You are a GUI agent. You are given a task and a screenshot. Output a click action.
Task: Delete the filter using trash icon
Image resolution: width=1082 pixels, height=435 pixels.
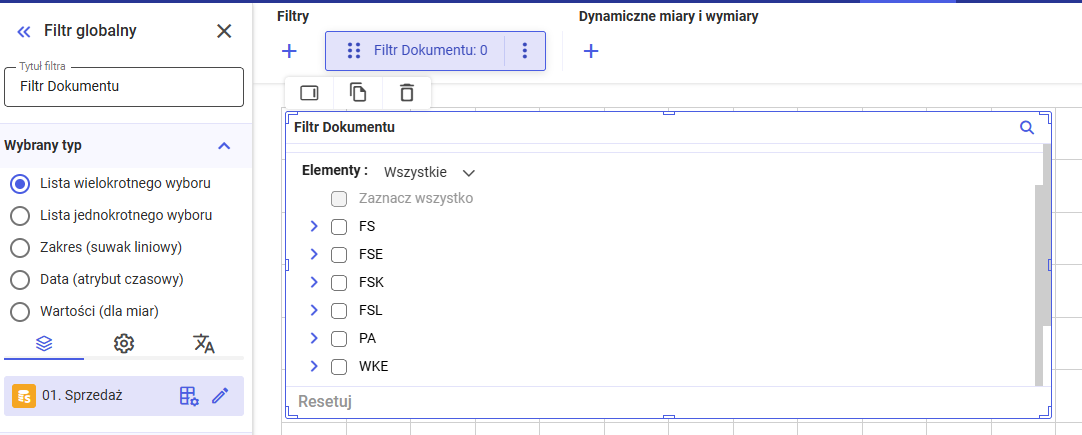[x=406, y=93]
